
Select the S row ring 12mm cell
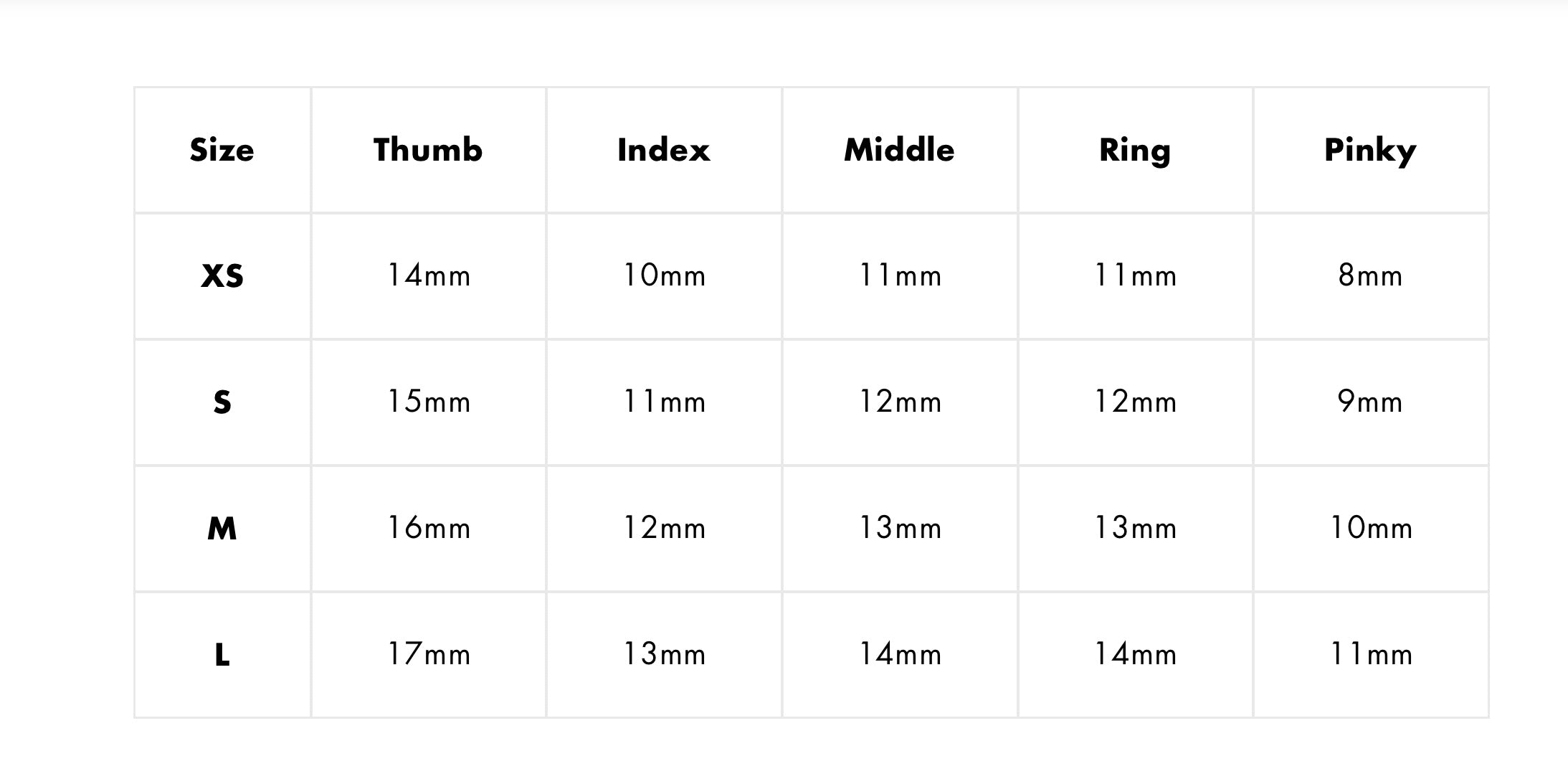coord(1135,402)
